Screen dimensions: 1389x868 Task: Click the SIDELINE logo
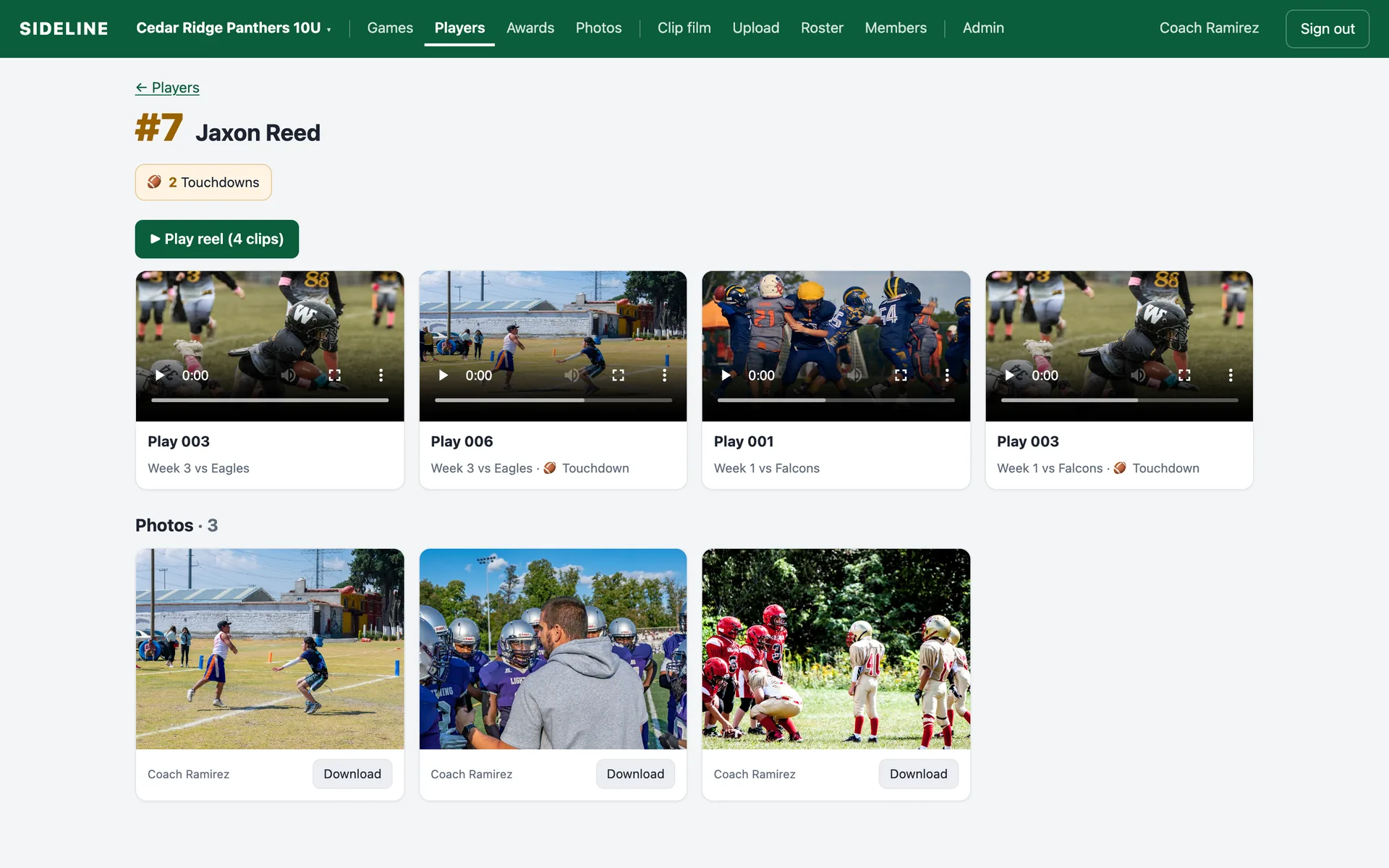[x=64, y=29]
